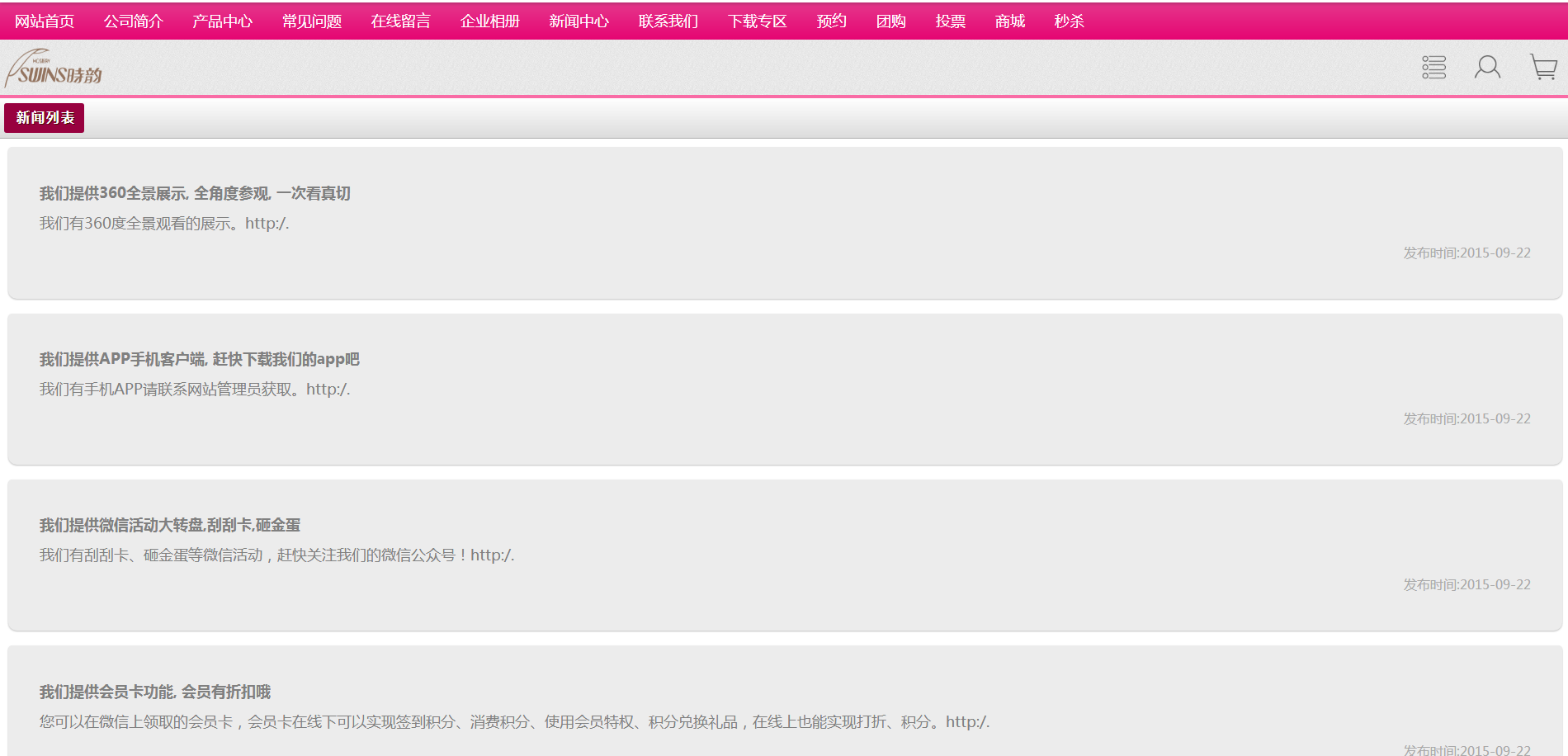Image resolution: width=1568 pixels, height=756 pixels.
Task: Open 预约 menu item
Action: pyautogui.click(x=832, y=21)
